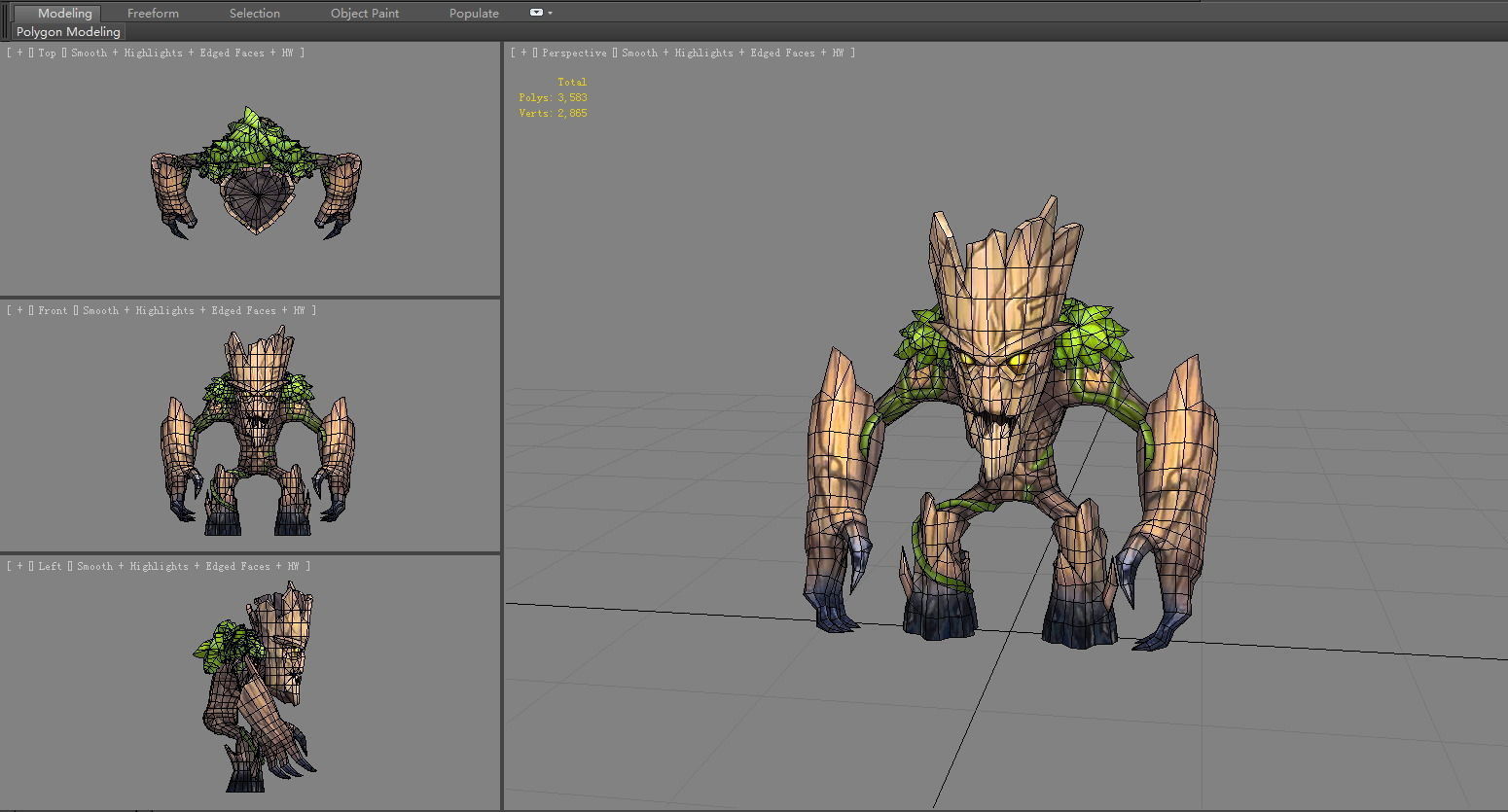Image resolution: width=1508 pixels, height=812 pixels.
Task: Select tree monster in Left viewport
Action: (x=255, y=686)
